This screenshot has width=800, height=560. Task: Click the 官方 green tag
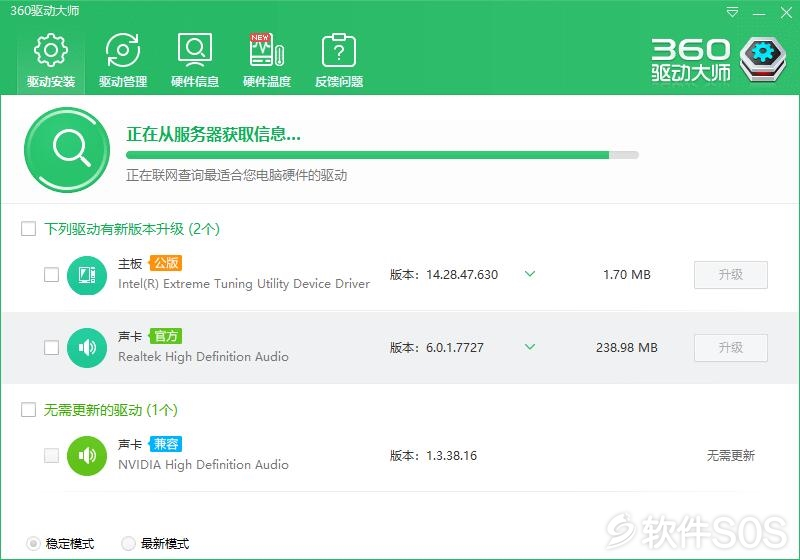coord(166,336)
